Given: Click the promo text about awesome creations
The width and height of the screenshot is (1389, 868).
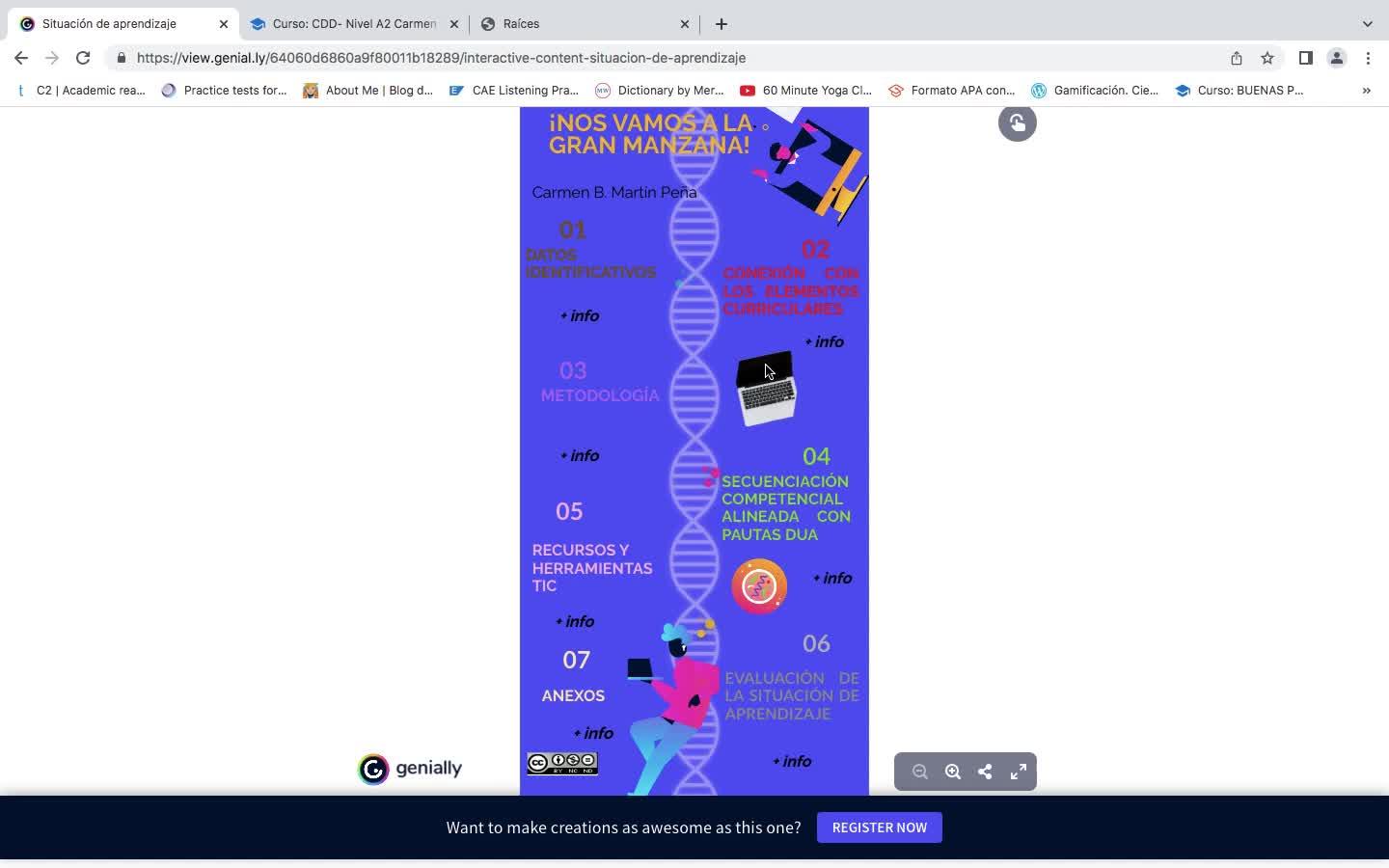Looking at the screenshot, I should coord(623,827).
